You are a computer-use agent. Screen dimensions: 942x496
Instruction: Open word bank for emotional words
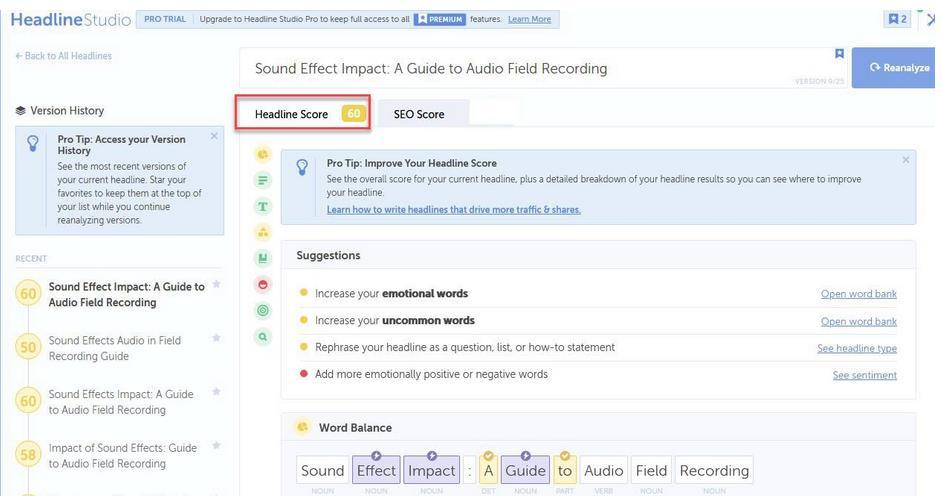click(x=858, y=294)
